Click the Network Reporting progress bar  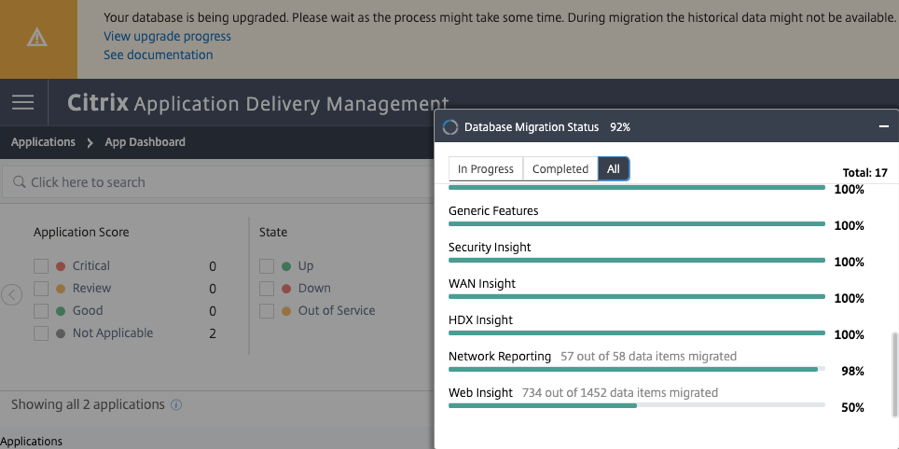click(636, 369)
